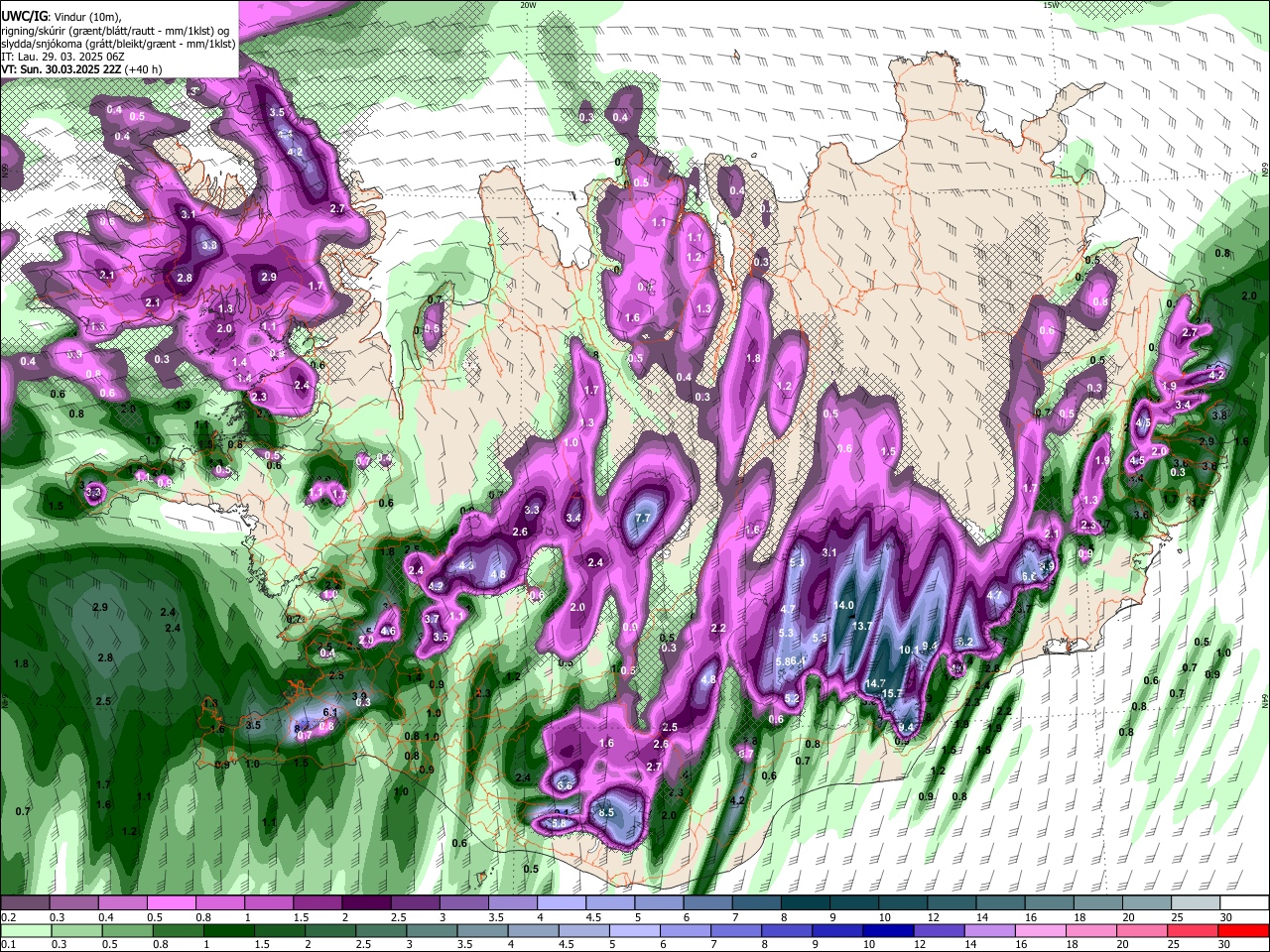
Task: Click the 14.0 precipitation value on the map
Action: tap(844, 605)
